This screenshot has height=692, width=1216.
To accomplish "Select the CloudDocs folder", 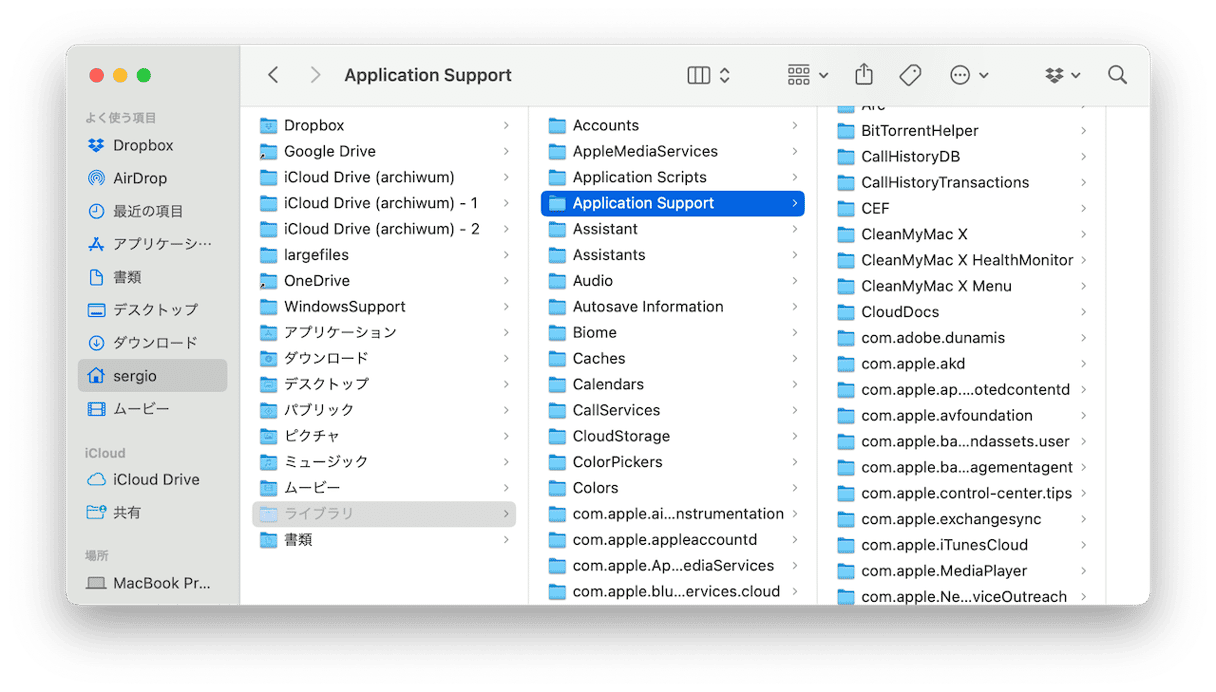I will 962,312.
